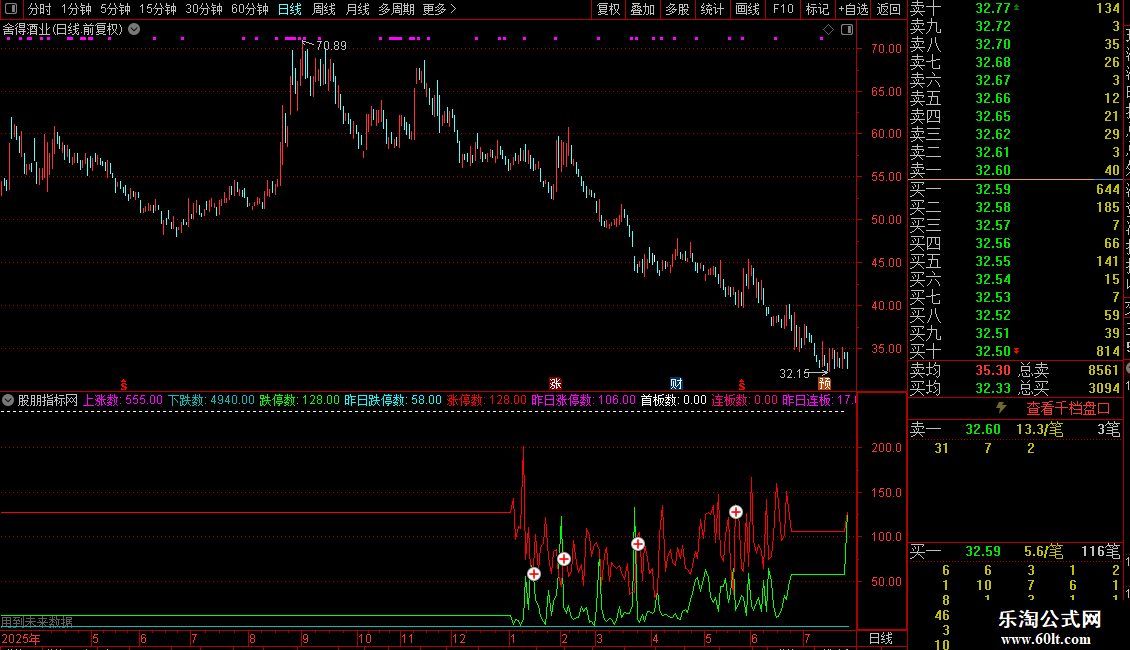
Task: Select the 卖十 32.77 order row
Action: (x=1015, y=9)
